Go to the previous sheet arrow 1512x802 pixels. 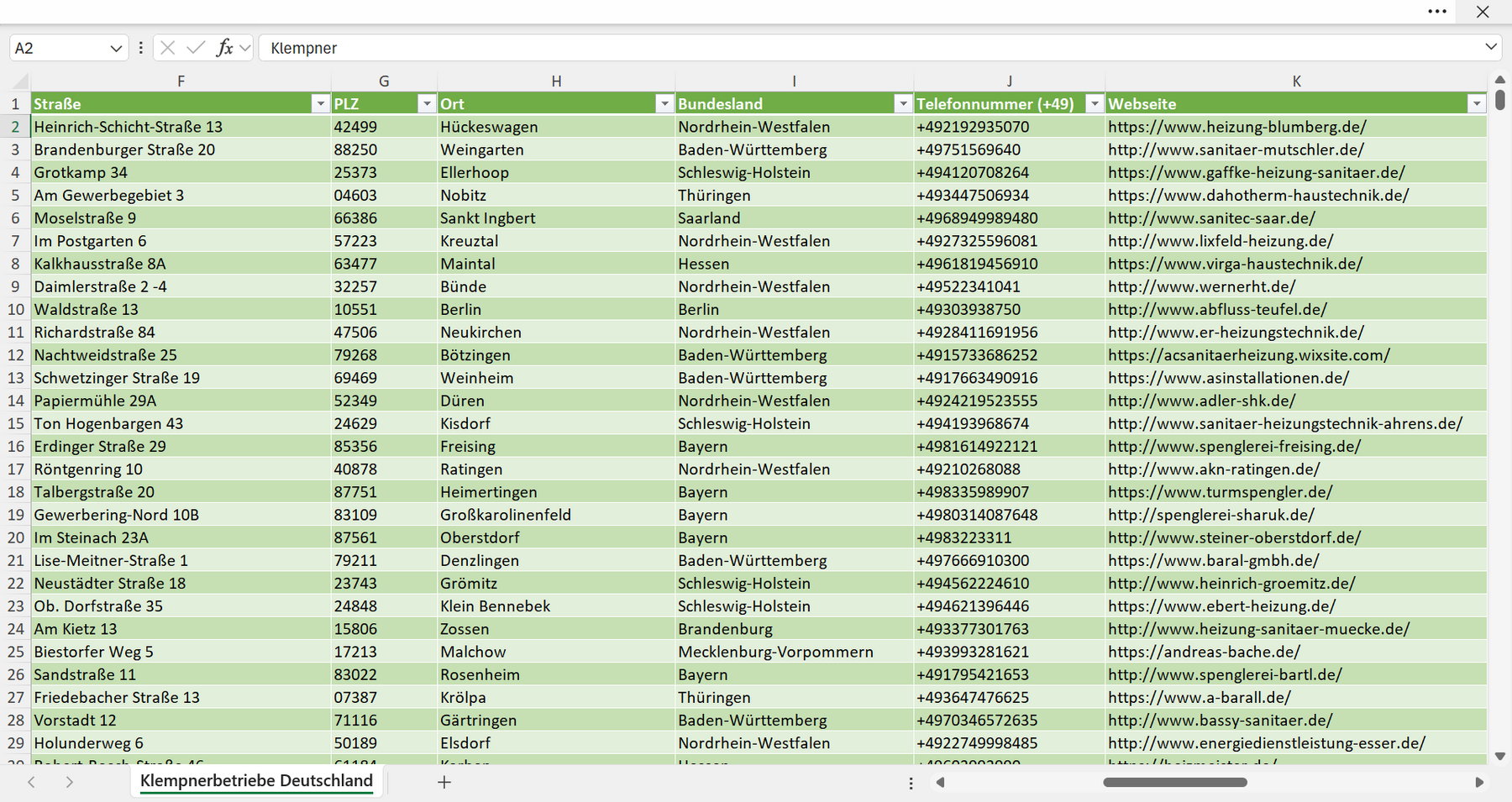pyautogui.click(x=31, y=782)
